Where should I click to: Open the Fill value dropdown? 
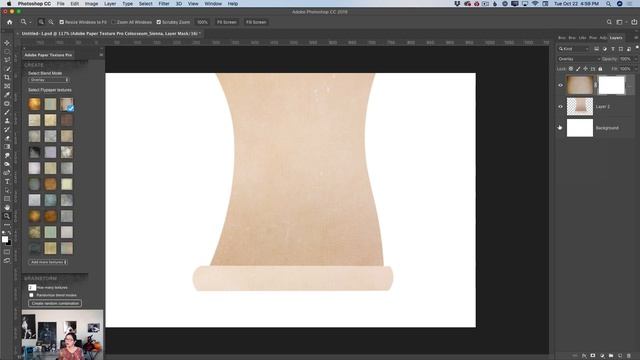[636, 69]
